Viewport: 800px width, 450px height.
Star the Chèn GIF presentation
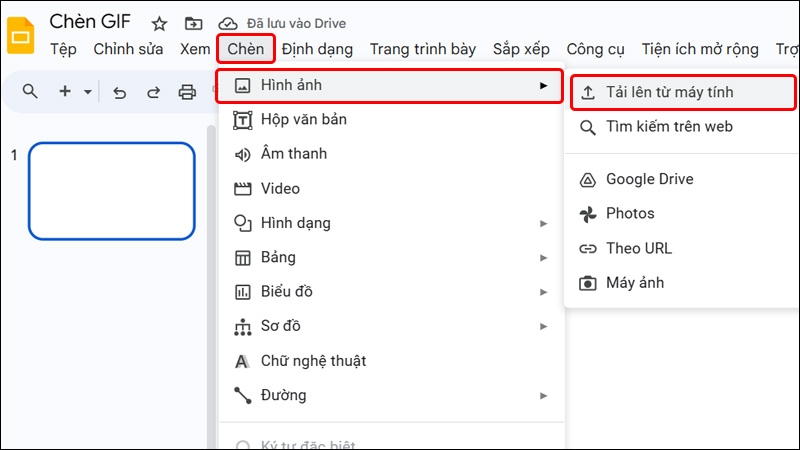pyautogui.click(x=159, y=23)
